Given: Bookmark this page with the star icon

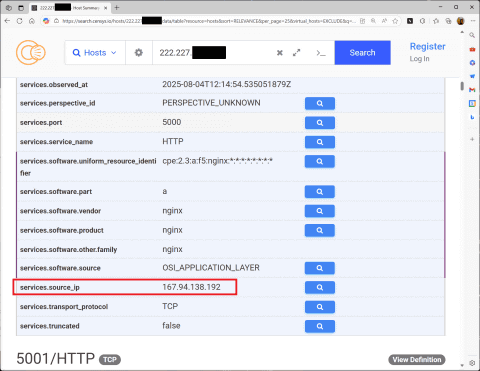Looking at the screenshot, I should point(395,21).
